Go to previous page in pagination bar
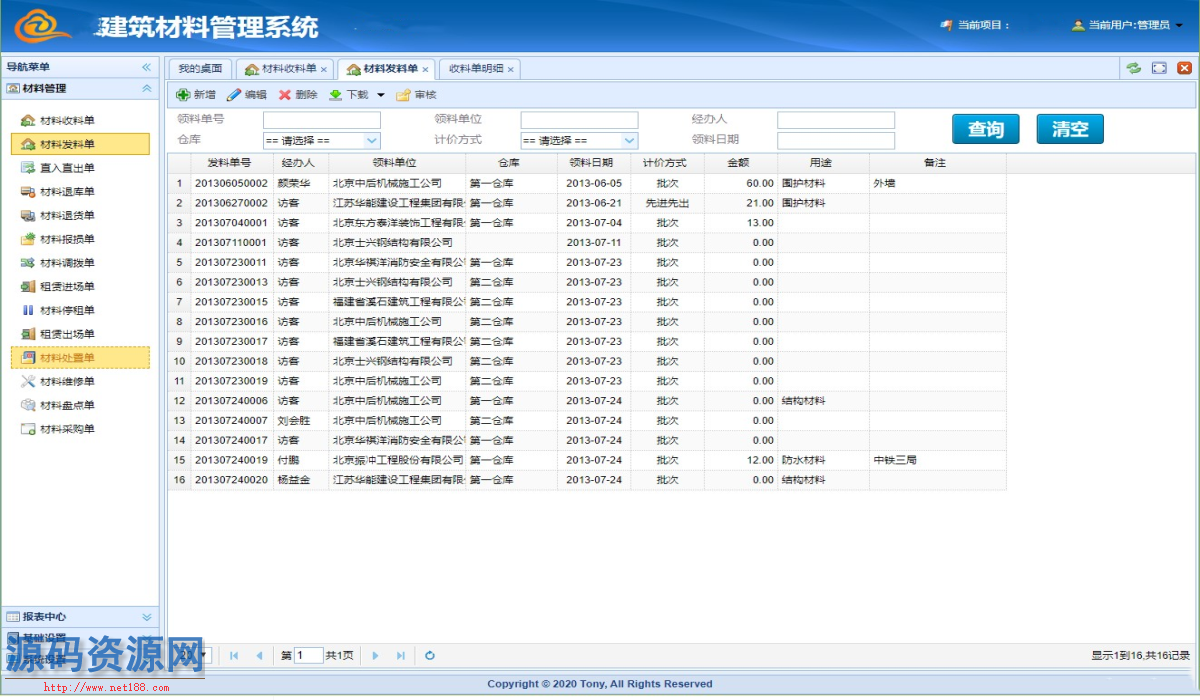 [259, 656]
